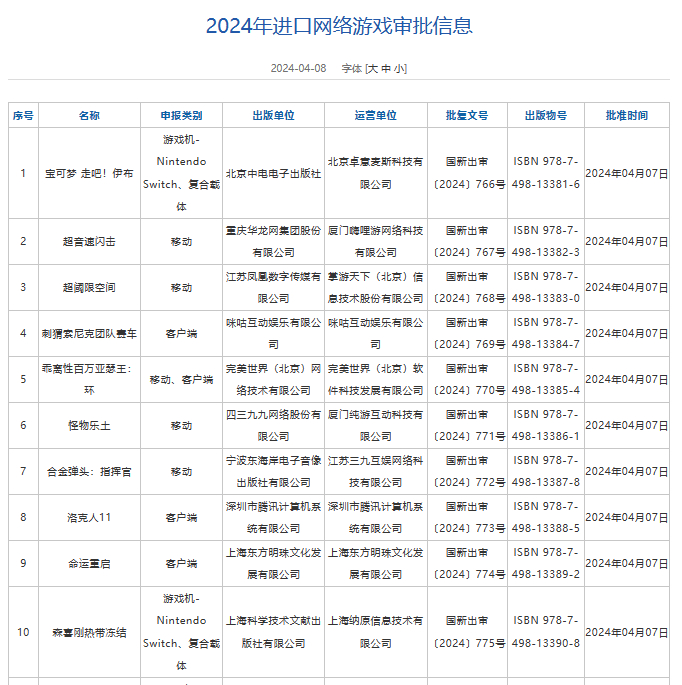Select game name 怪物乐土

[89, 426]
